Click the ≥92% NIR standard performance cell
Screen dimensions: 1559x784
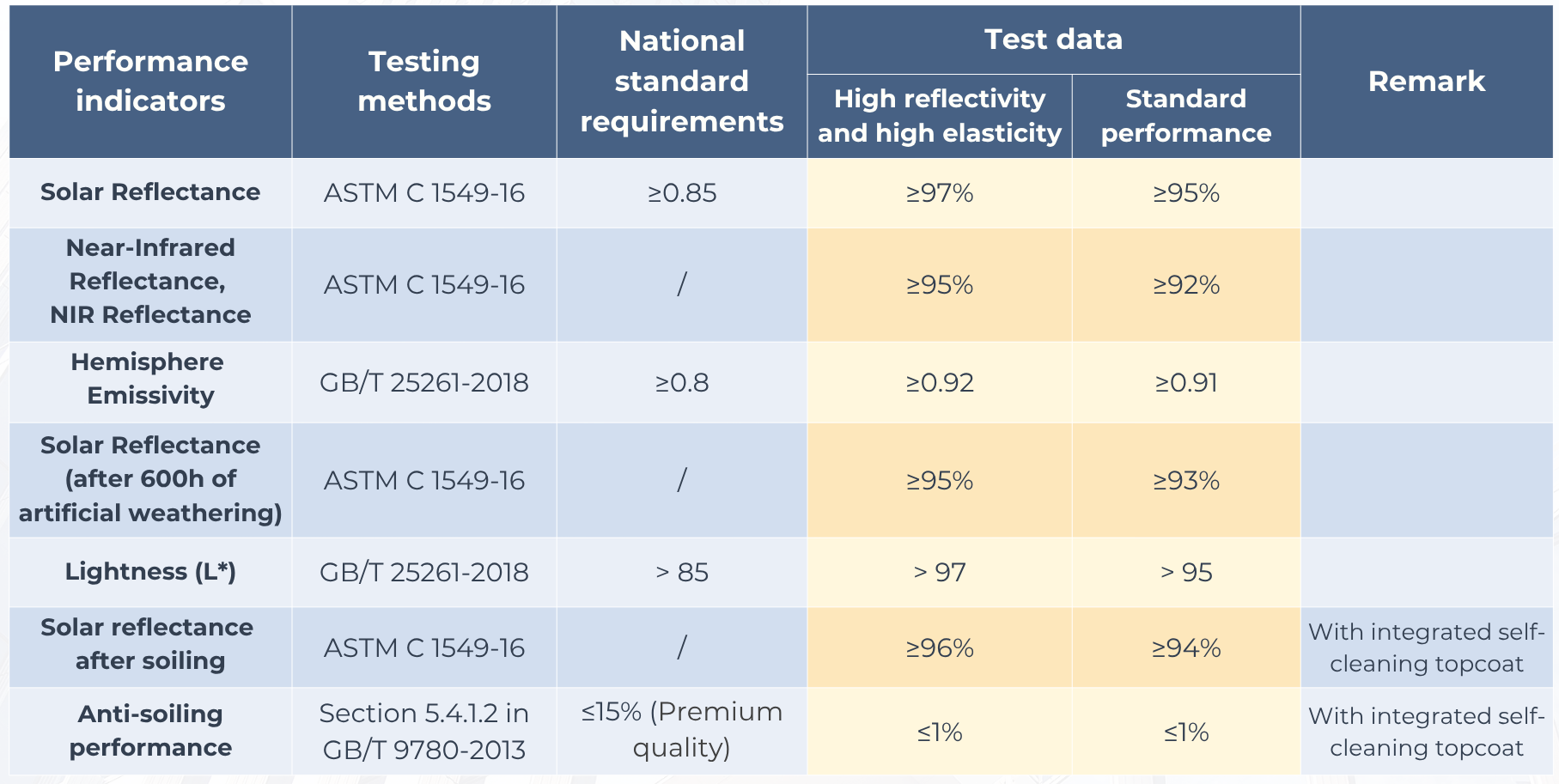tap(1186, 285)
